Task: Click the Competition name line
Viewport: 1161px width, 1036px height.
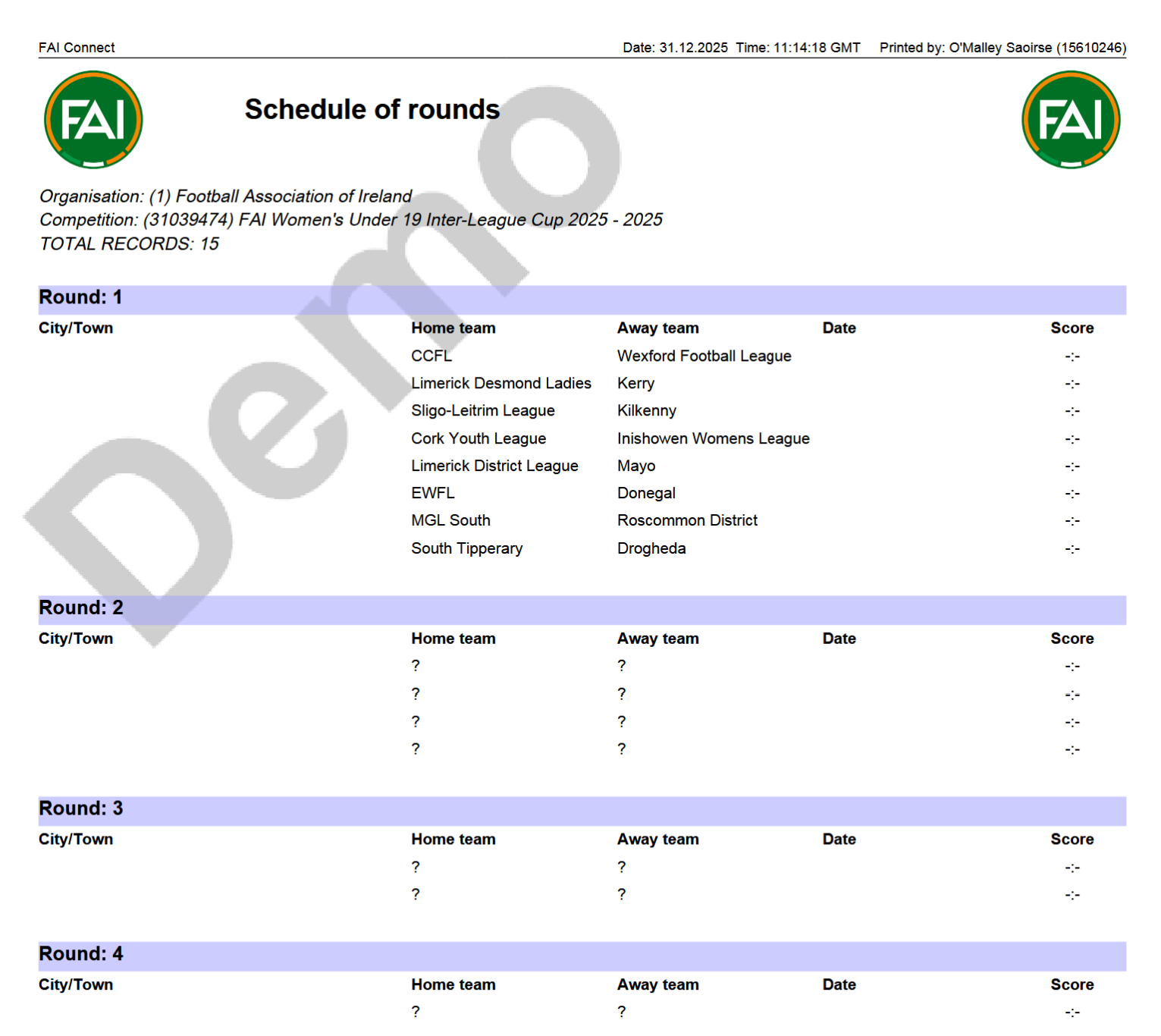Action: pyautogui.click(x=350, y=220)
